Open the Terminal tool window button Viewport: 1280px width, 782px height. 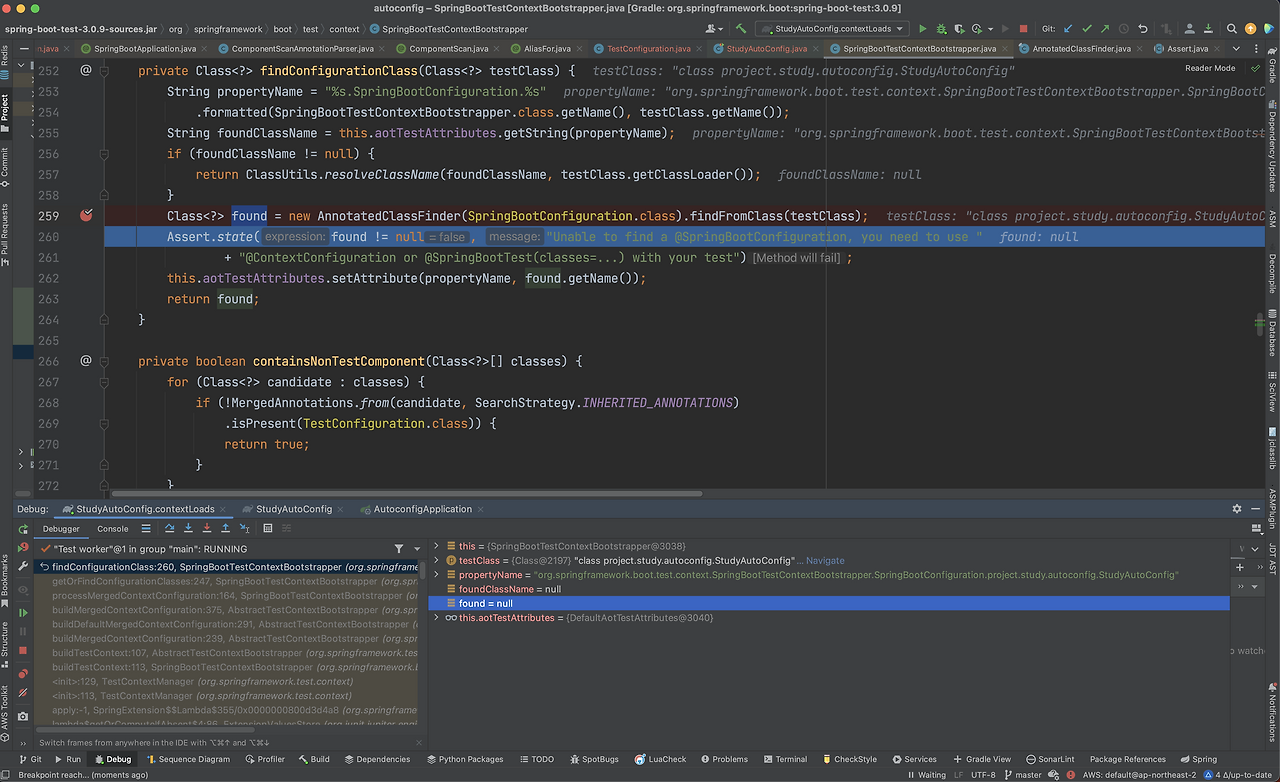[783, 759]
